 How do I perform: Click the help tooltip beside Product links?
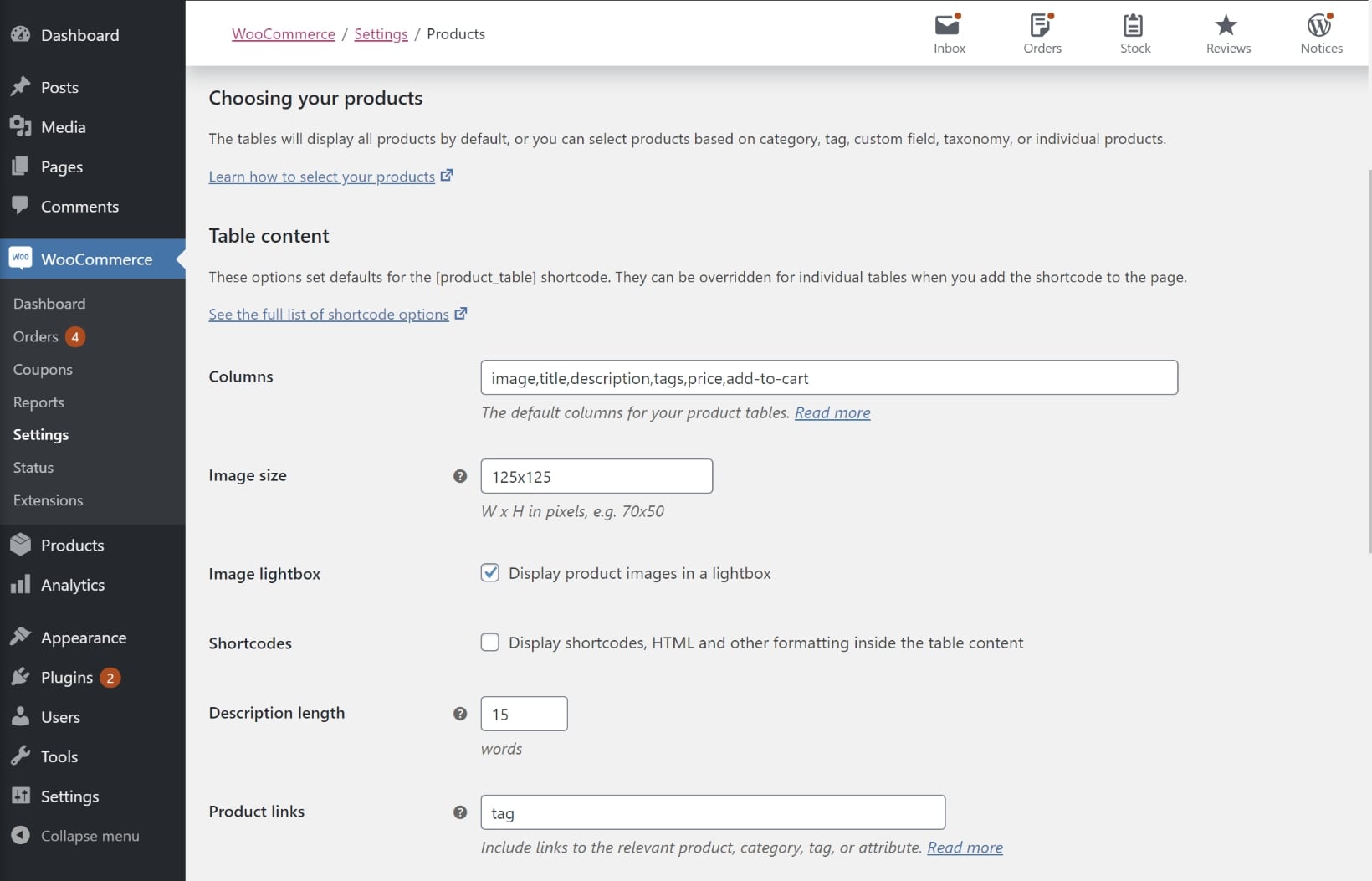460,812
